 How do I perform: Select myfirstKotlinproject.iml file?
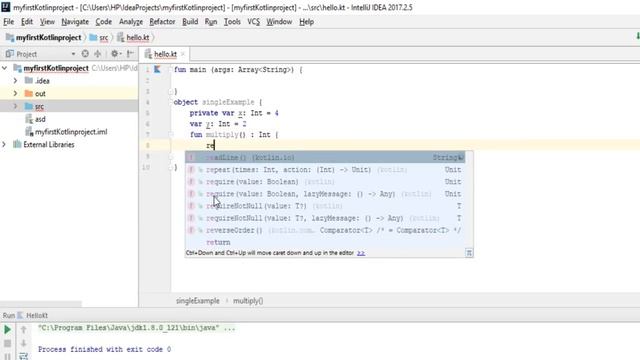pos(66,132)
